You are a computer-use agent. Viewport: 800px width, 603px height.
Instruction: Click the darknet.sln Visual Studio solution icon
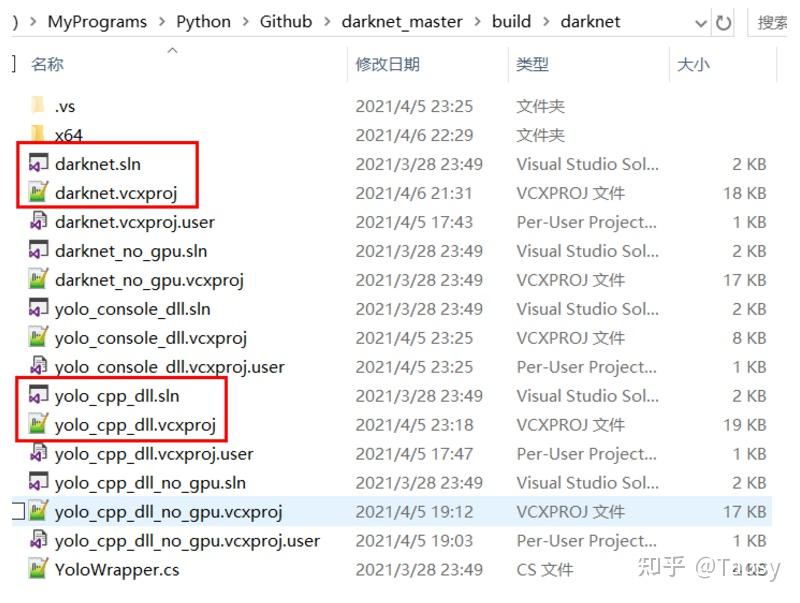36,163
